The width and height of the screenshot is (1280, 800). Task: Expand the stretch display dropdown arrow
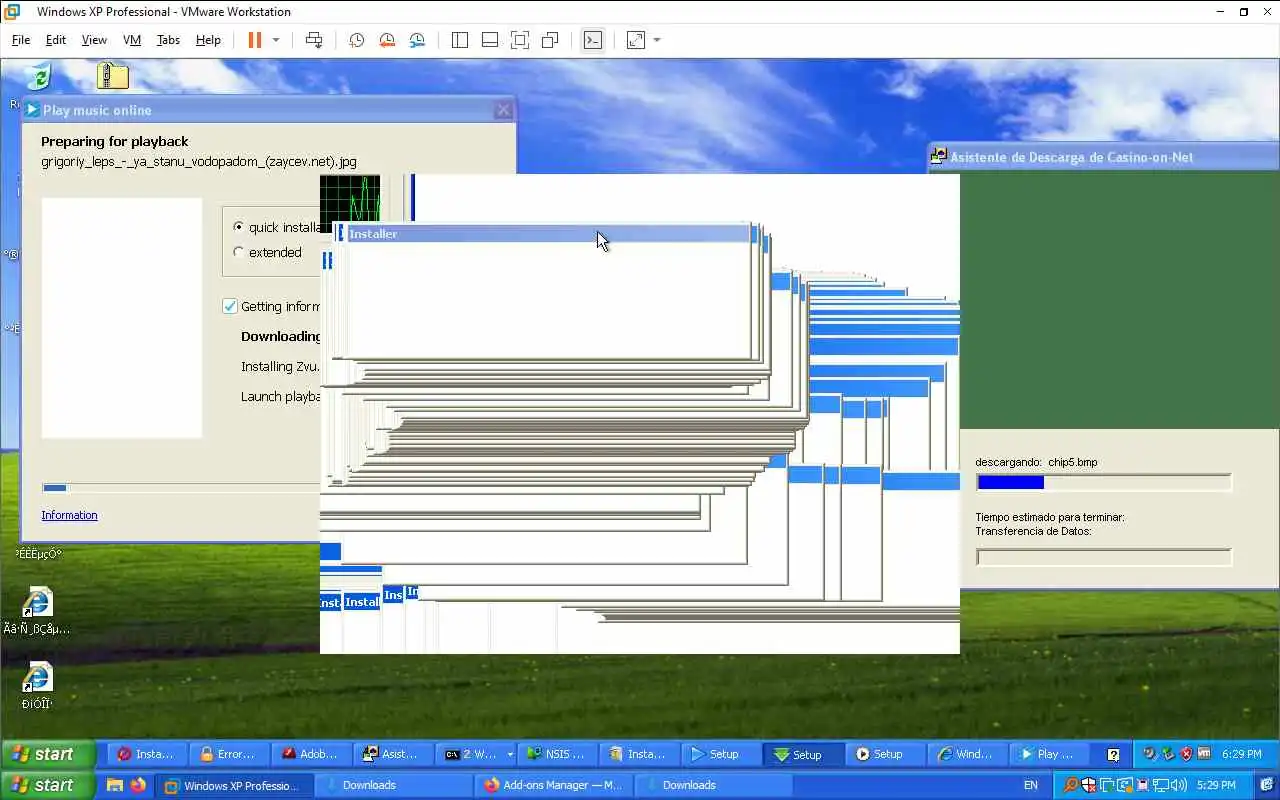pyautogui.click(x=657, y=40)
